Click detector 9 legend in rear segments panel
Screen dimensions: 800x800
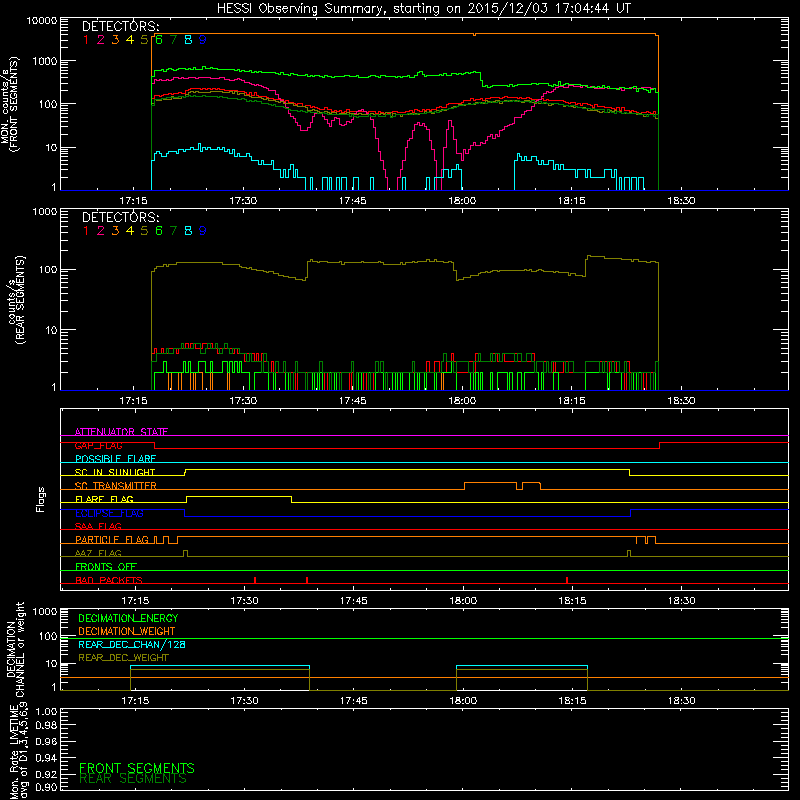(x=203, y=231)
